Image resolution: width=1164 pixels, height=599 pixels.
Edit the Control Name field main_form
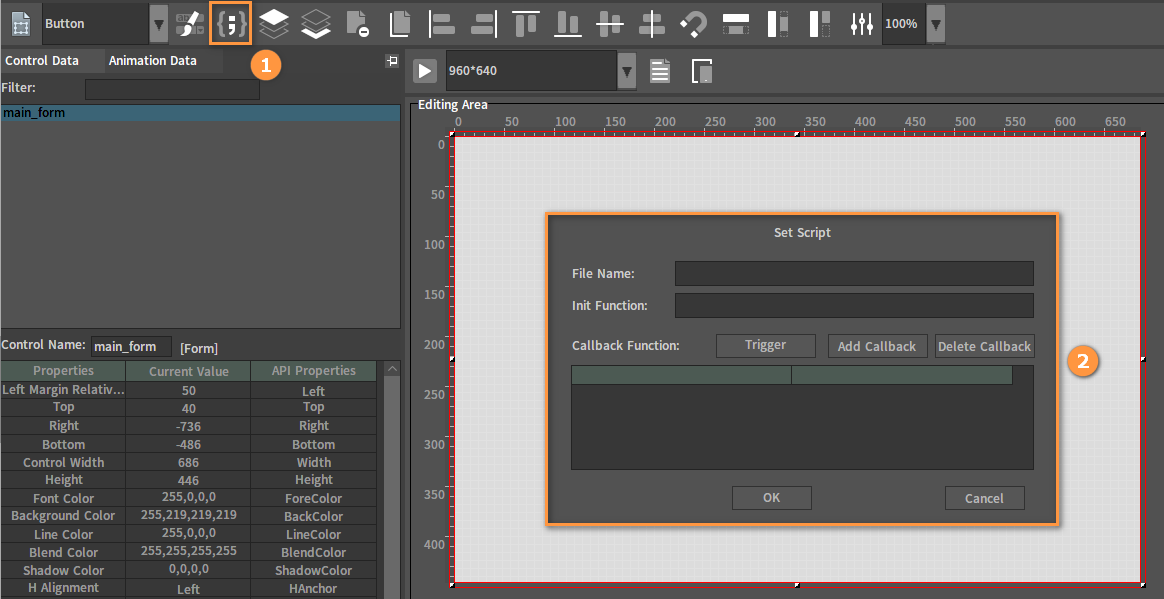131,347
